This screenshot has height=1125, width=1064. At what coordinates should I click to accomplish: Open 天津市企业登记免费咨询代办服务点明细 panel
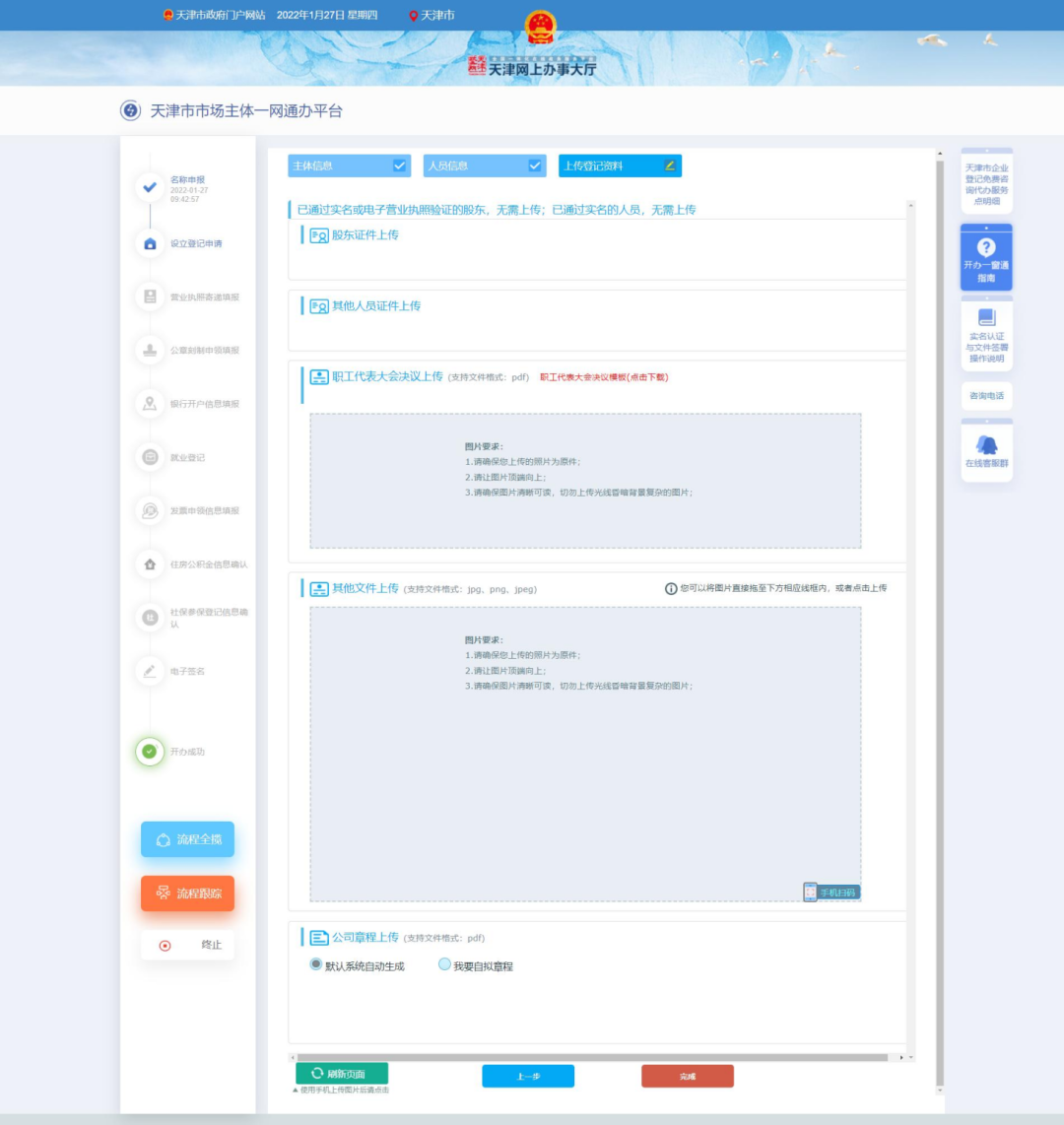tap(986, 181)
